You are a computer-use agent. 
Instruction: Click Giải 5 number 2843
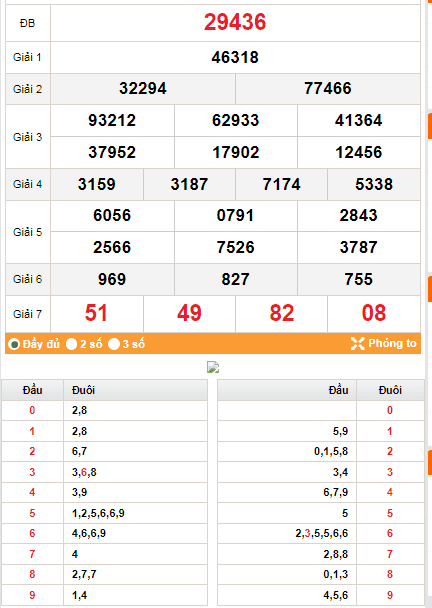tap(359, 216)
